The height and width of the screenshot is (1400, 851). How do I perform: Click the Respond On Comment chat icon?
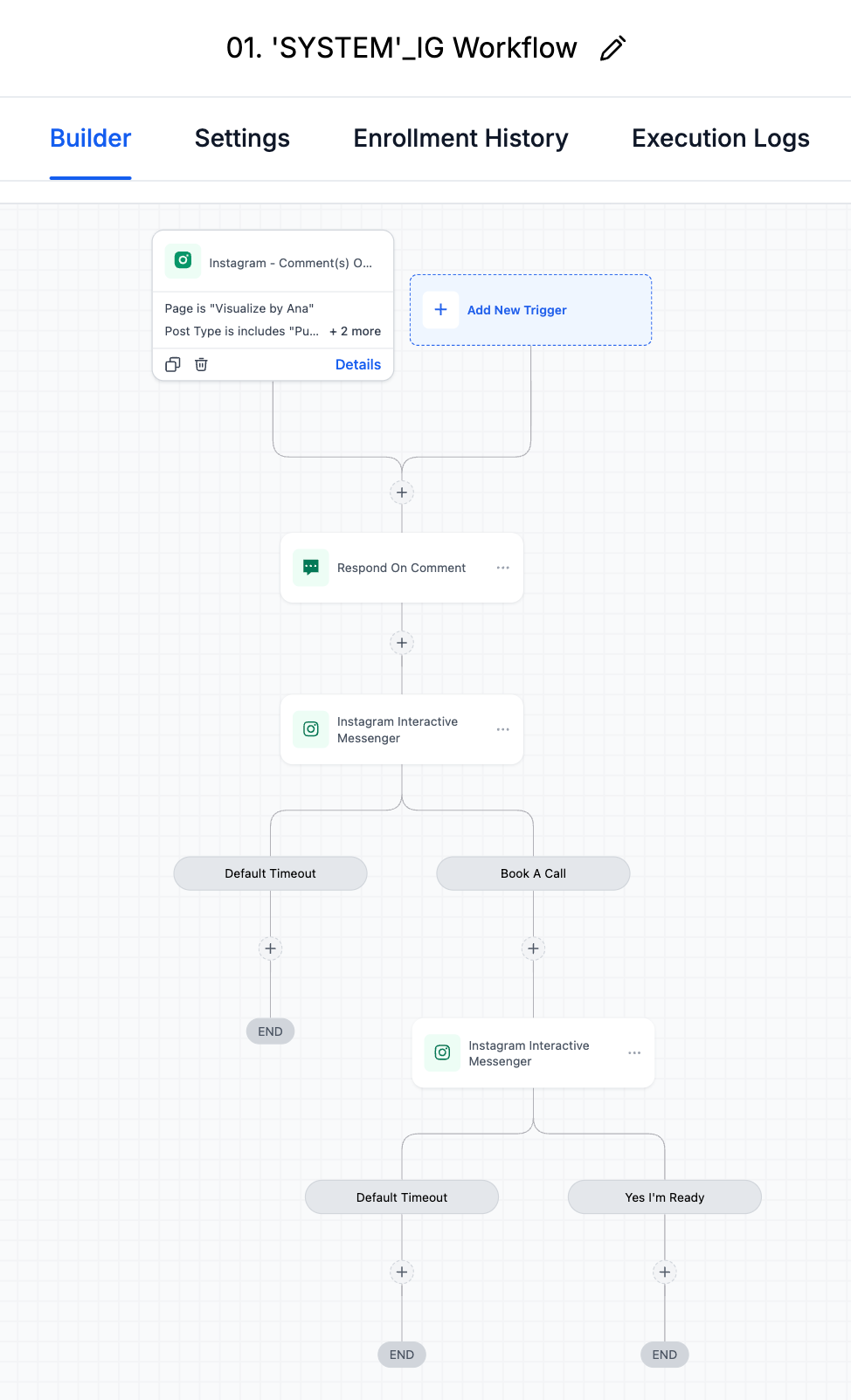310,568
